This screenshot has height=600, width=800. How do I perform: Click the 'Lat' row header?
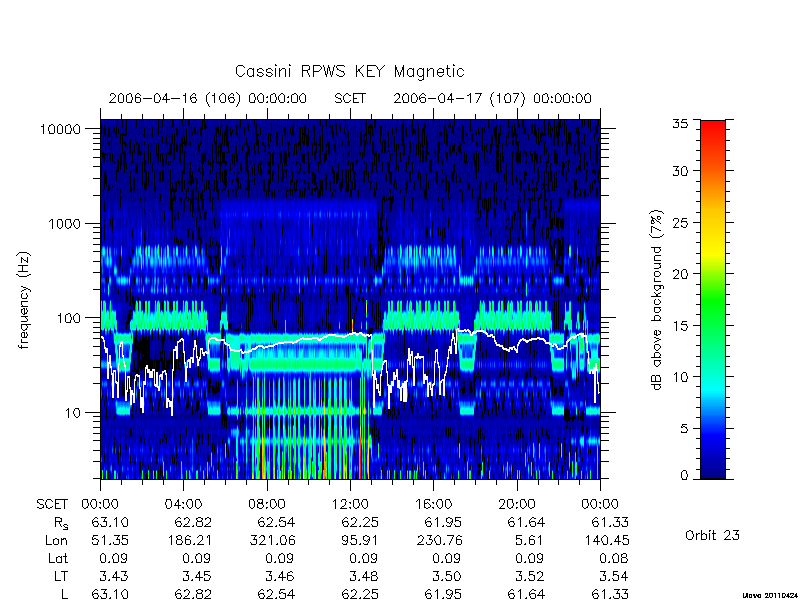tap(58, 559)
